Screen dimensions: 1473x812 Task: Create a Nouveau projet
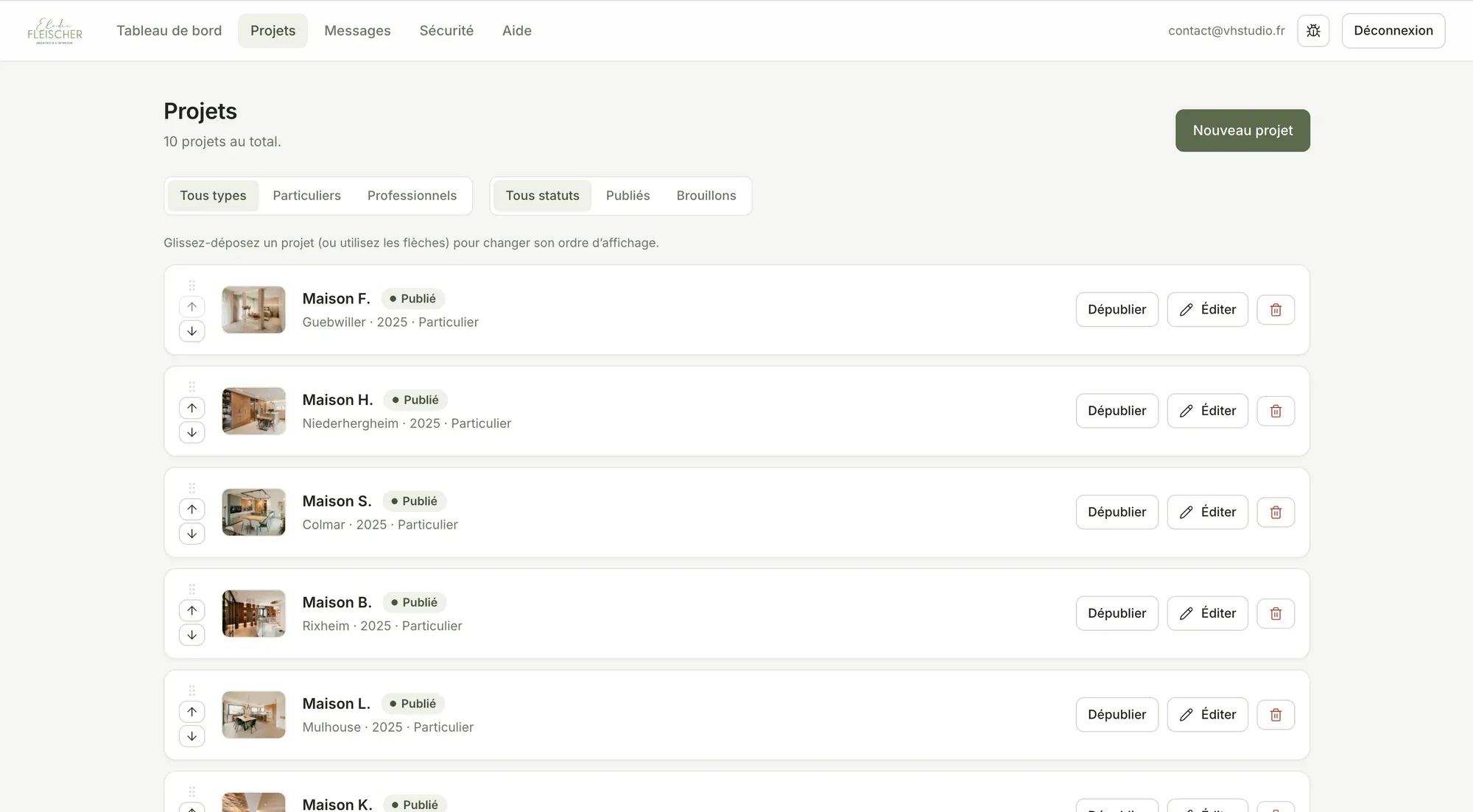pos(1242,131)
